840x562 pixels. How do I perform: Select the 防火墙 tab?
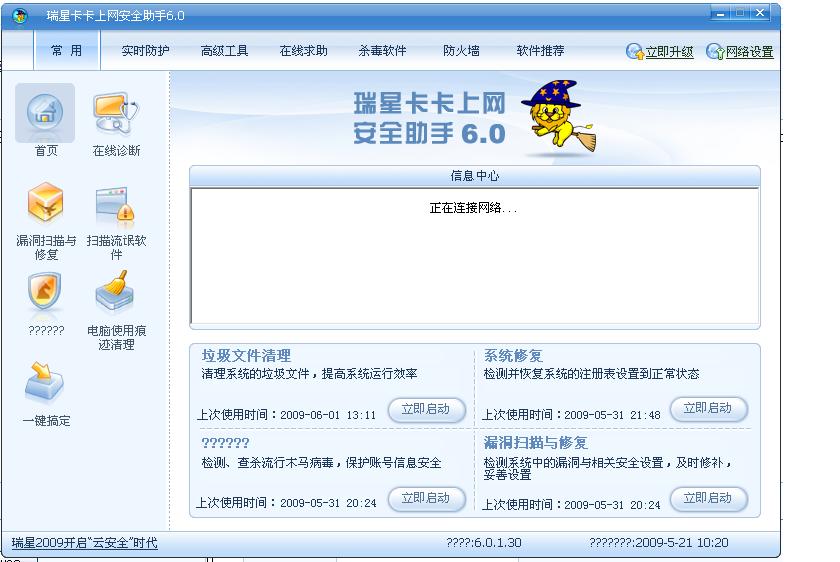(x=461, y=51)
